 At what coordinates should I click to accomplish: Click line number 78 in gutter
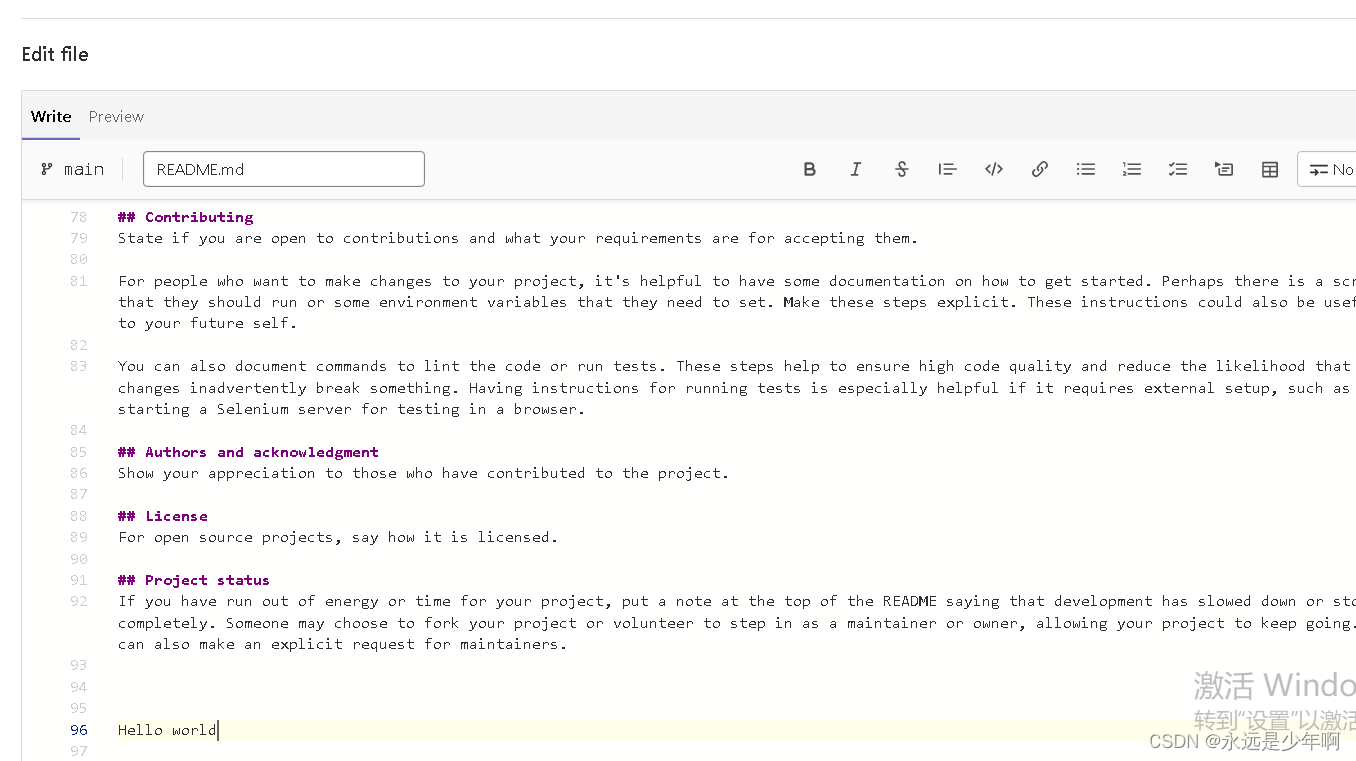[79, 217]
